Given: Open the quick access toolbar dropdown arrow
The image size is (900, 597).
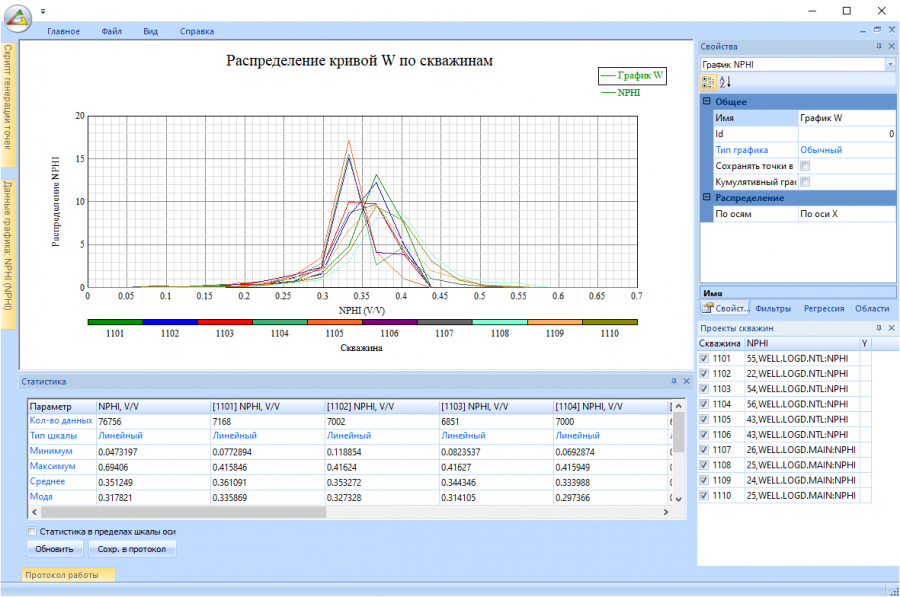Looking at the screenshot, I should tap(43, 11).
